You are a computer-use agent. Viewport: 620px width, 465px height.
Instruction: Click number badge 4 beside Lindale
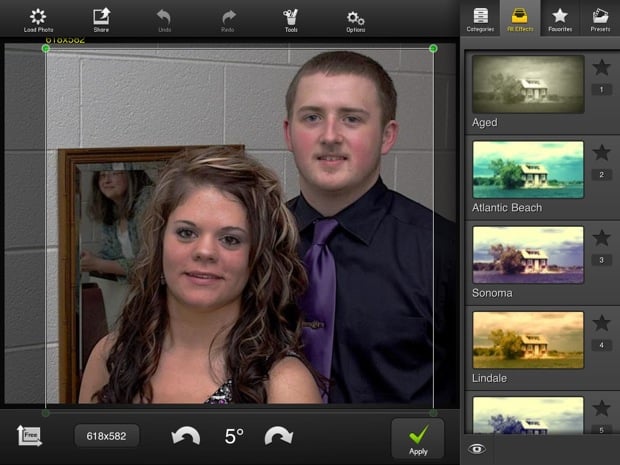pos(601,345)
